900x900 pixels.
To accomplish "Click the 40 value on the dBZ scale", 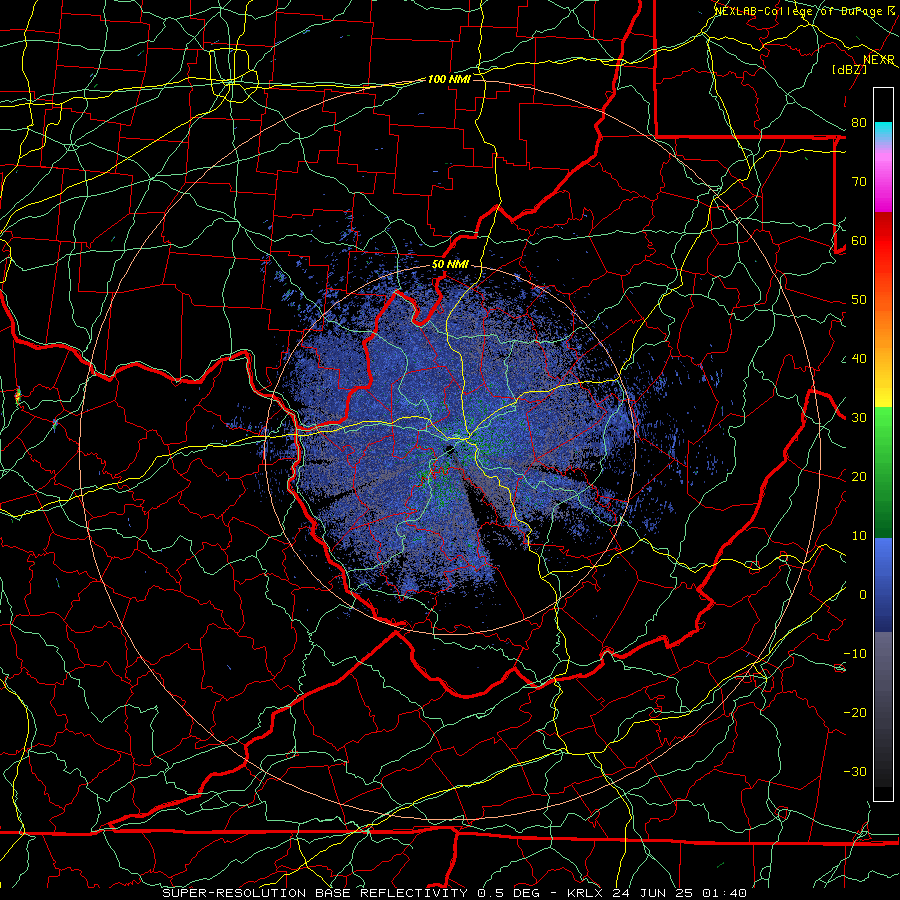I will [x=859, y=359].
